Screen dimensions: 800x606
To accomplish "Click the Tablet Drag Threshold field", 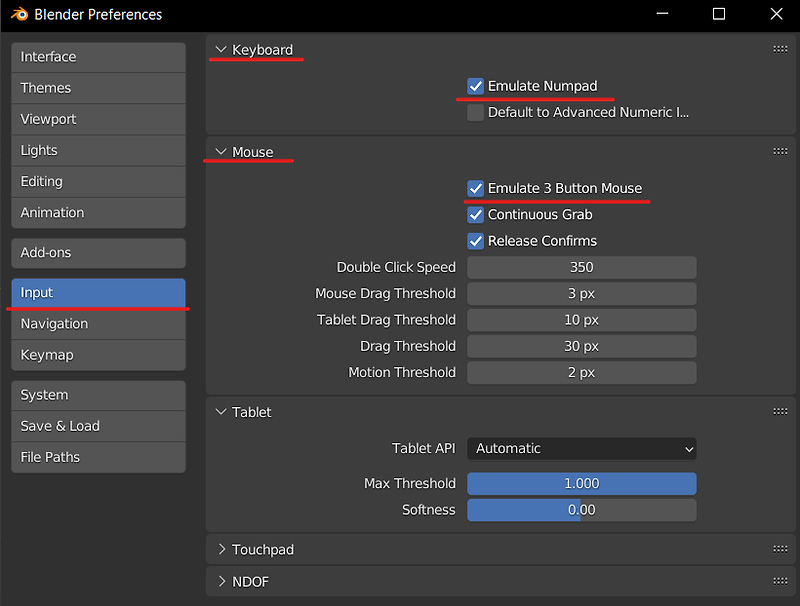I will click(582, 320).
